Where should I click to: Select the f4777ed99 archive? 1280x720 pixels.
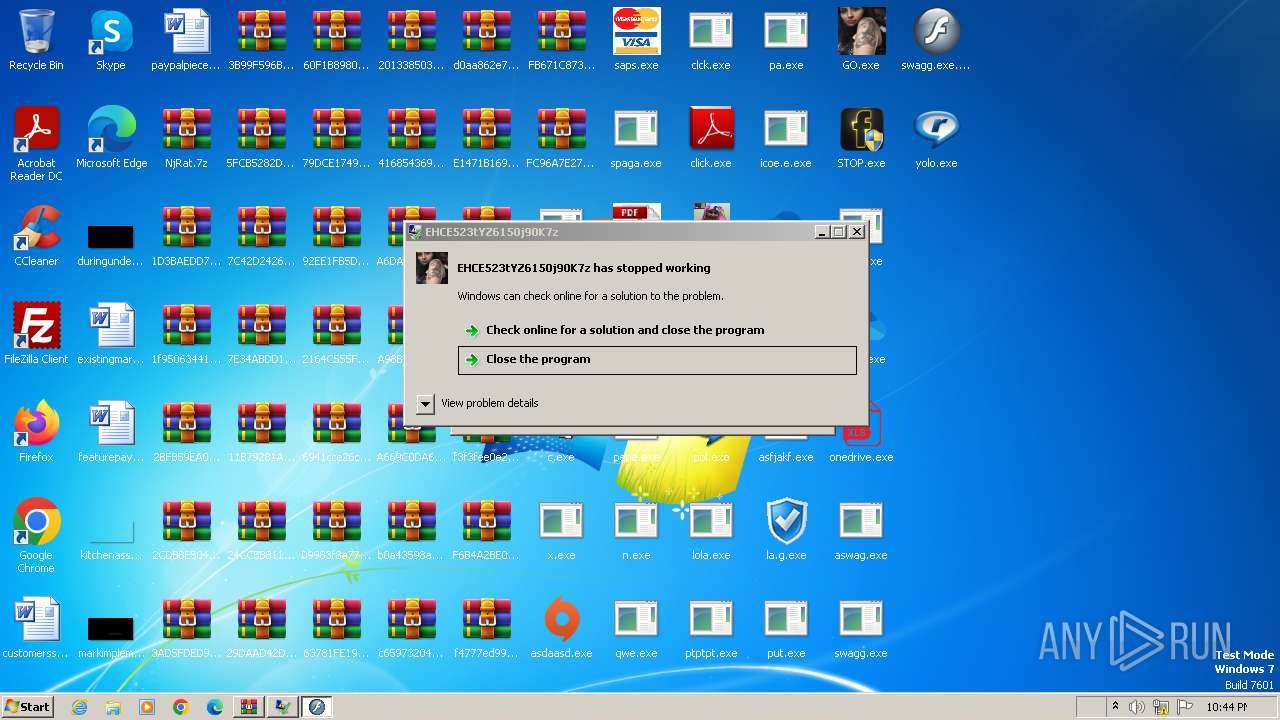coord(486,628)
